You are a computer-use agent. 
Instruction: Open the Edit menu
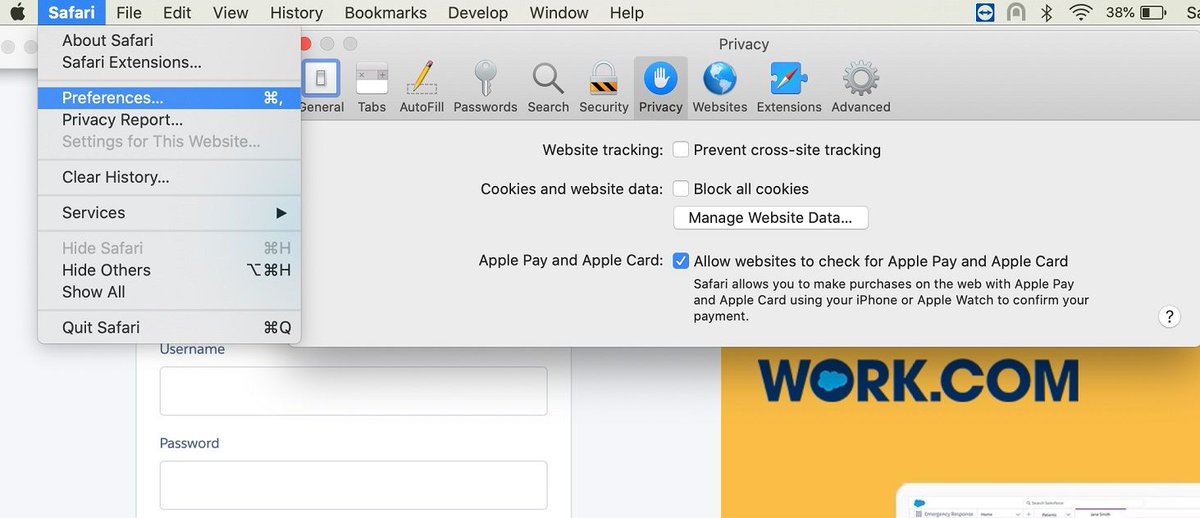(x=177, y=13)
